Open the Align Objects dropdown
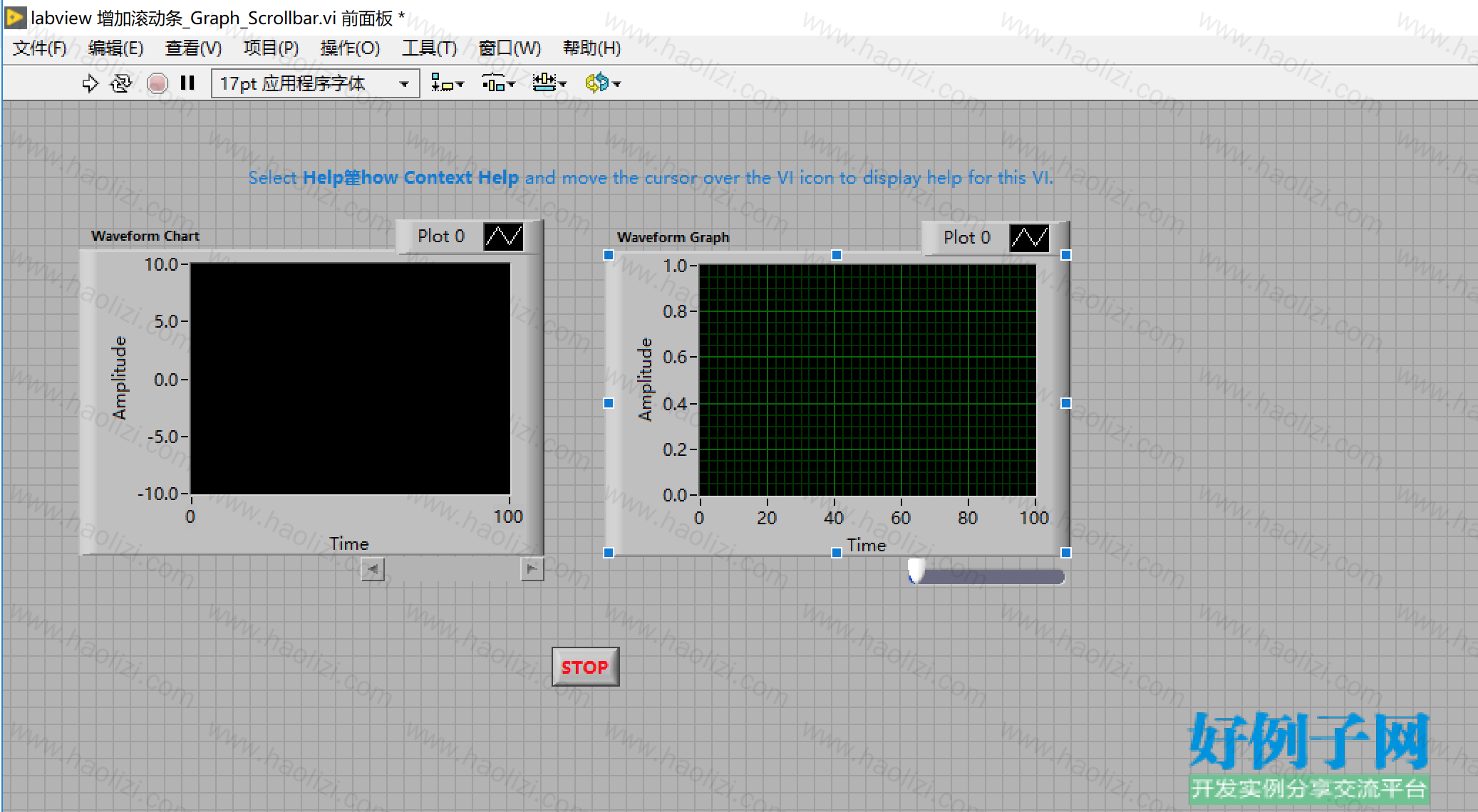 tap(448, 84)
